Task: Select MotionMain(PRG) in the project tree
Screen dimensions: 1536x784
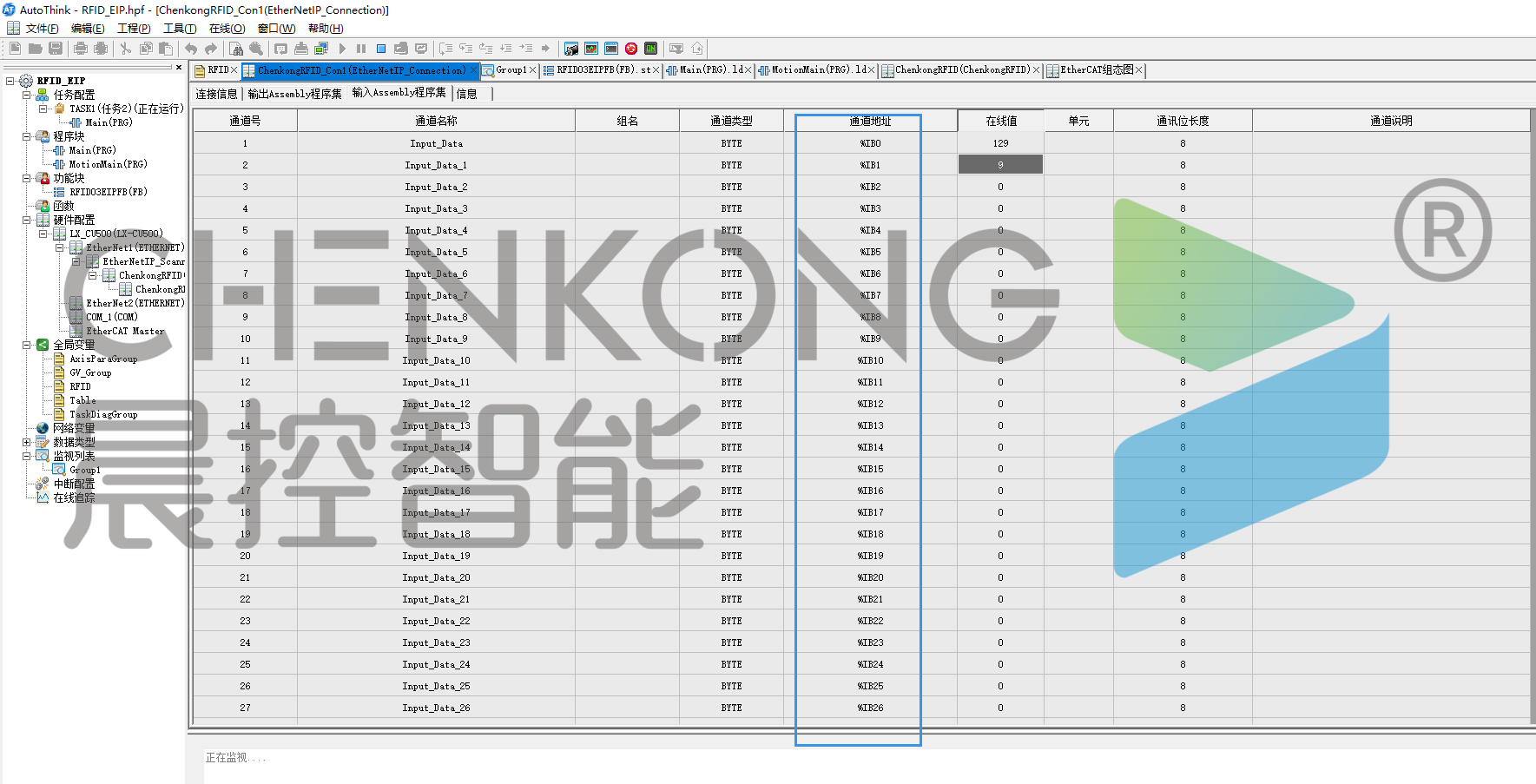Action: click(x=108, y=164)
